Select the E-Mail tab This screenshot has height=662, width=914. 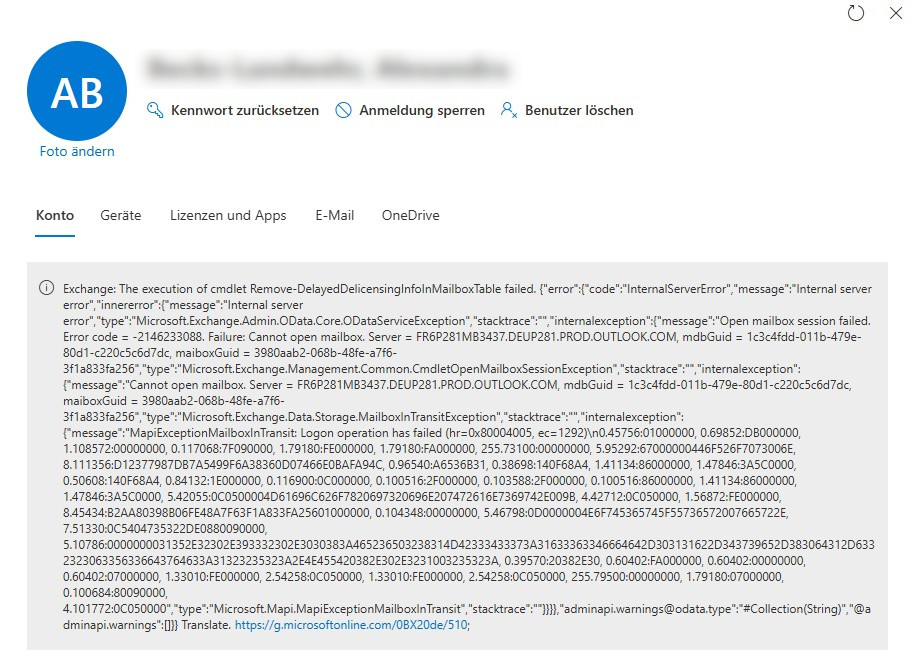tap(334, 215)
